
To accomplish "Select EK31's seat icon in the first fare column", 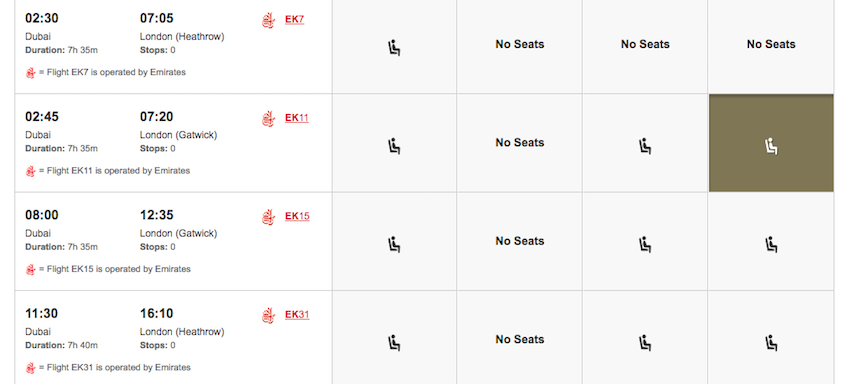I will (x=394, y=343).
